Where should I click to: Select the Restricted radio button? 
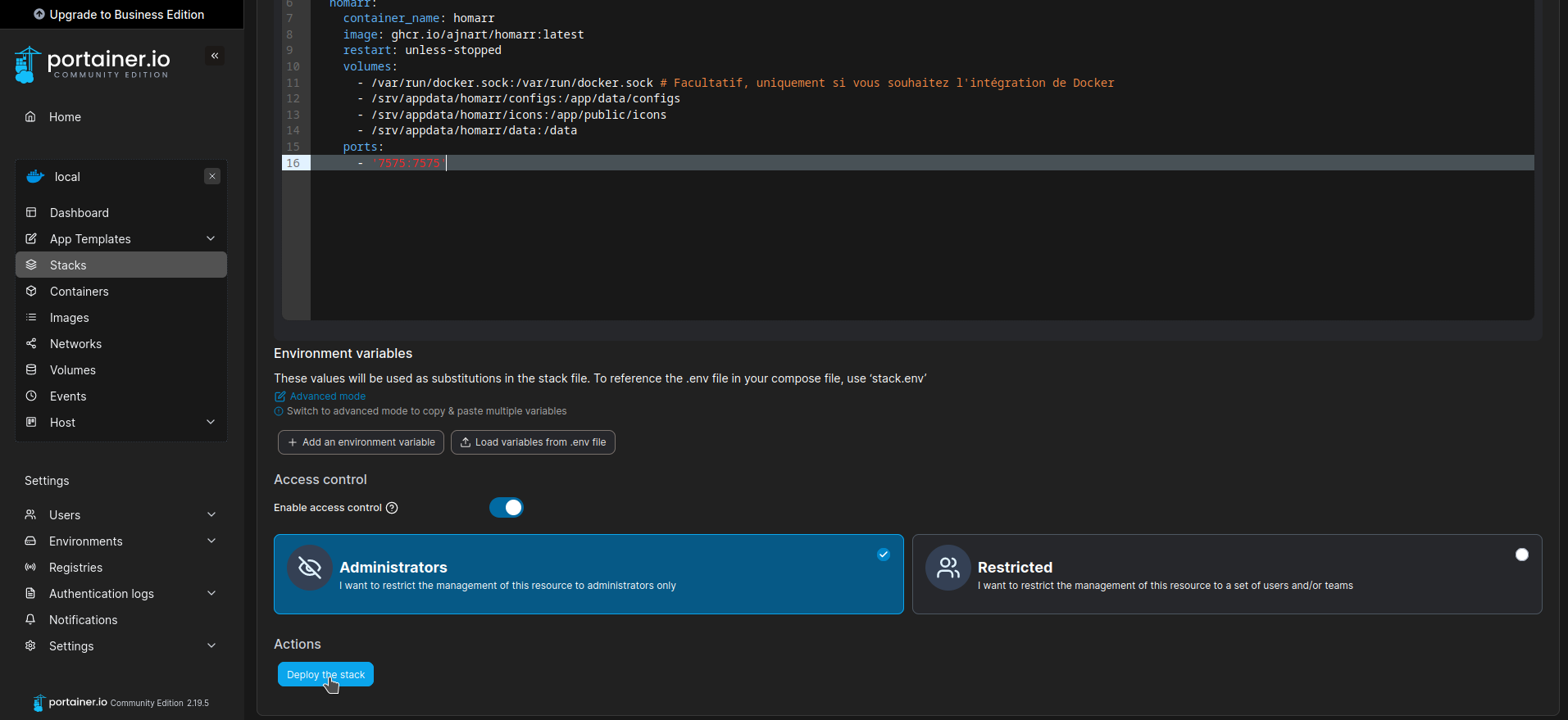coord(1522,555)
